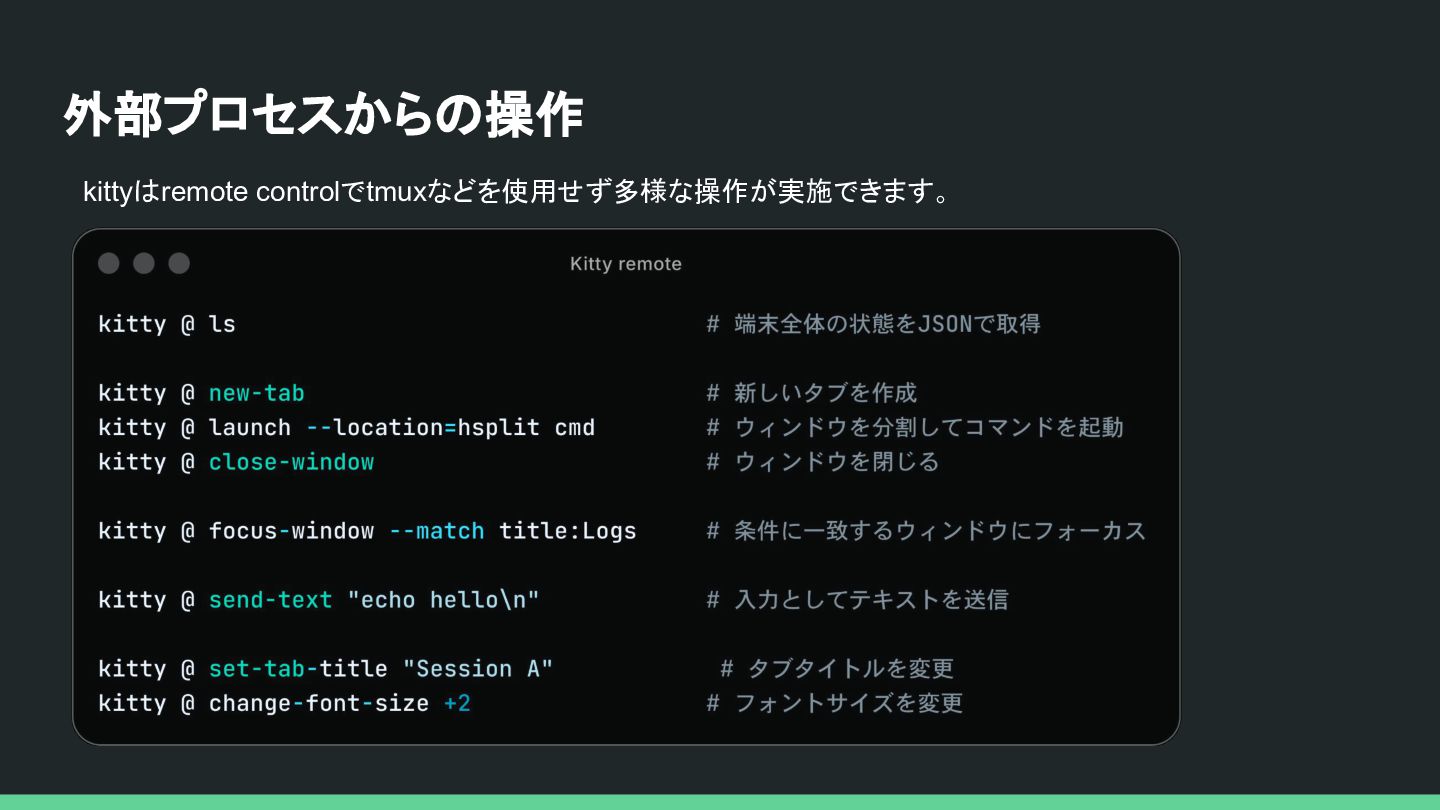Click the 'change-font-size' command text
1440x810 pixels.
tap(319, 704)
